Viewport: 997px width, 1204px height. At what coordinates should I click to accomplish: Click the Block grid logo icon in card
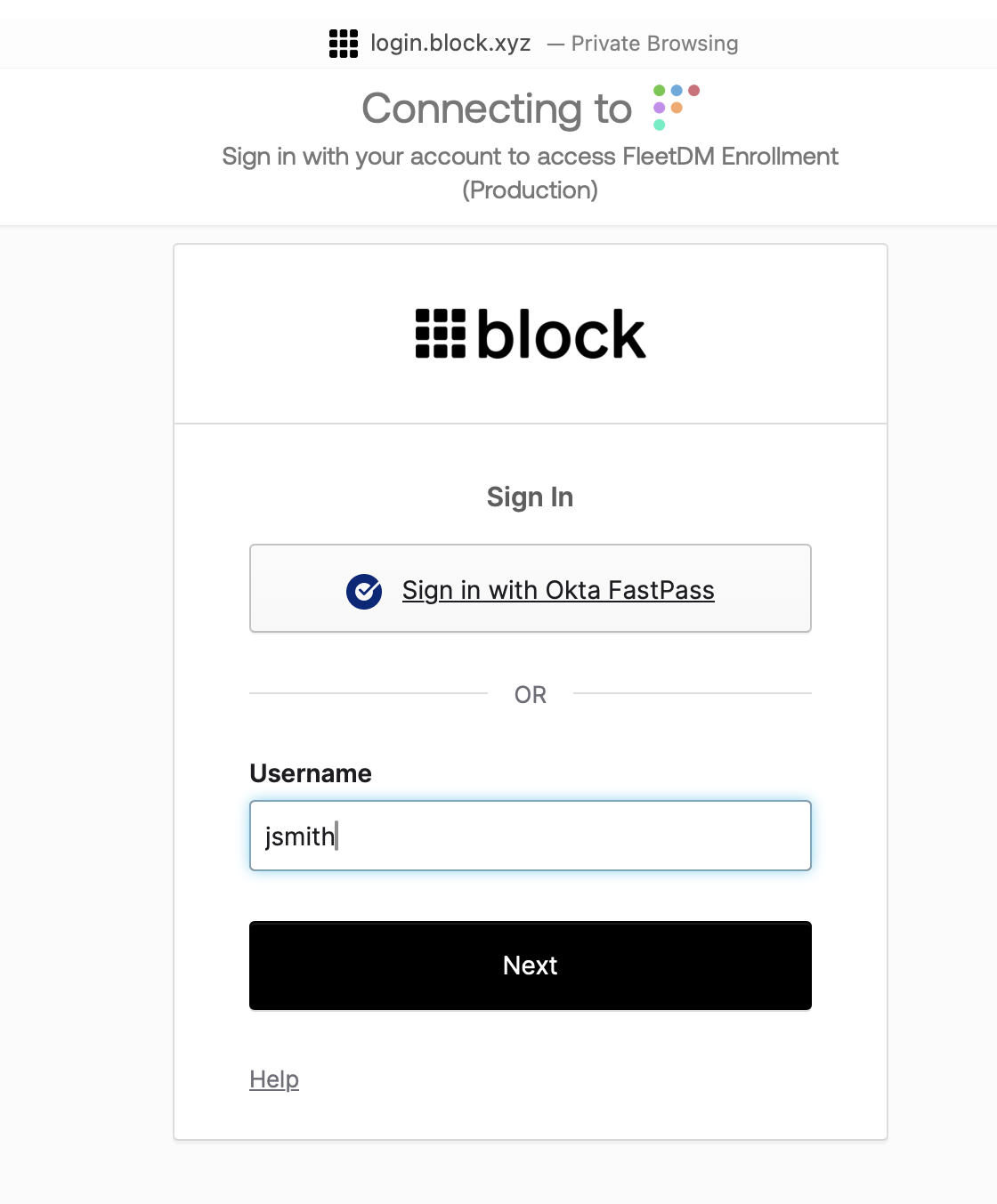[441, 334]
